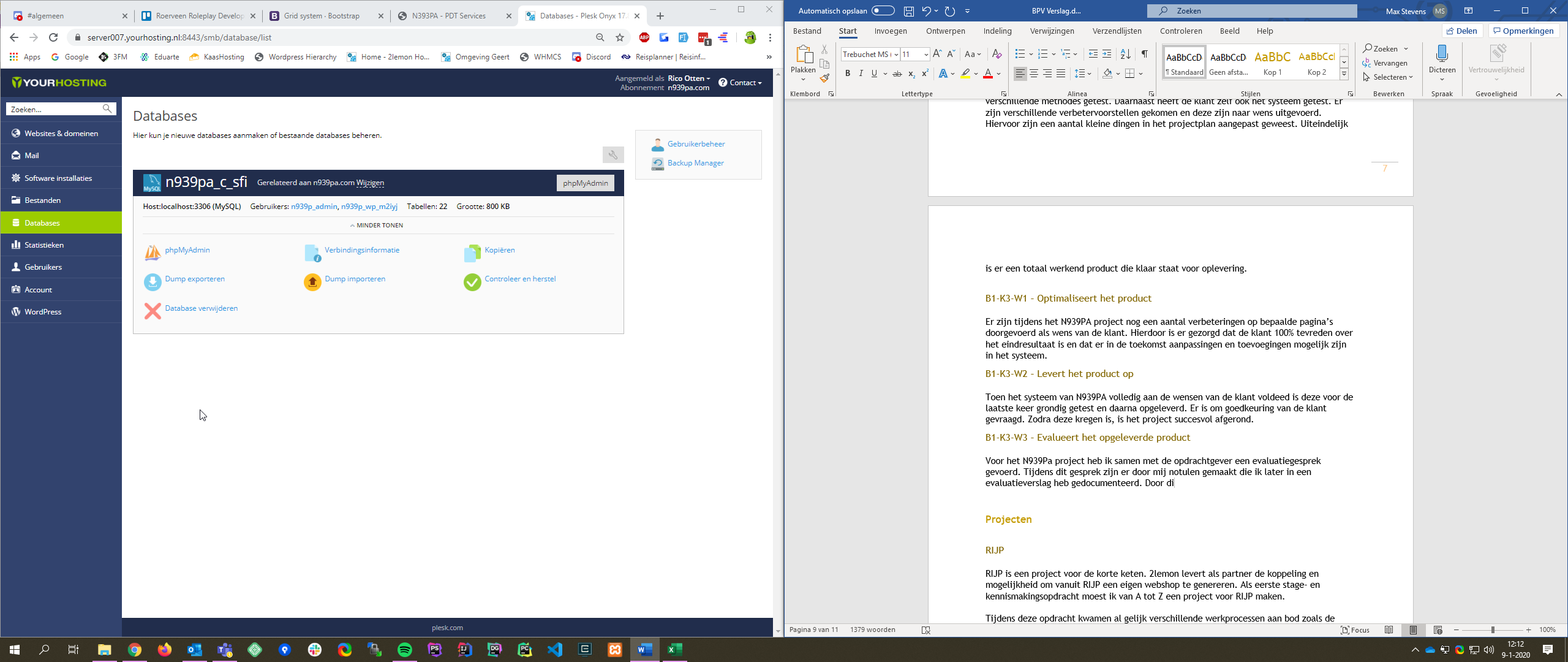Click the phpMyAdmin button in database header
1568x662 pixels.
[x=585, y=183]
